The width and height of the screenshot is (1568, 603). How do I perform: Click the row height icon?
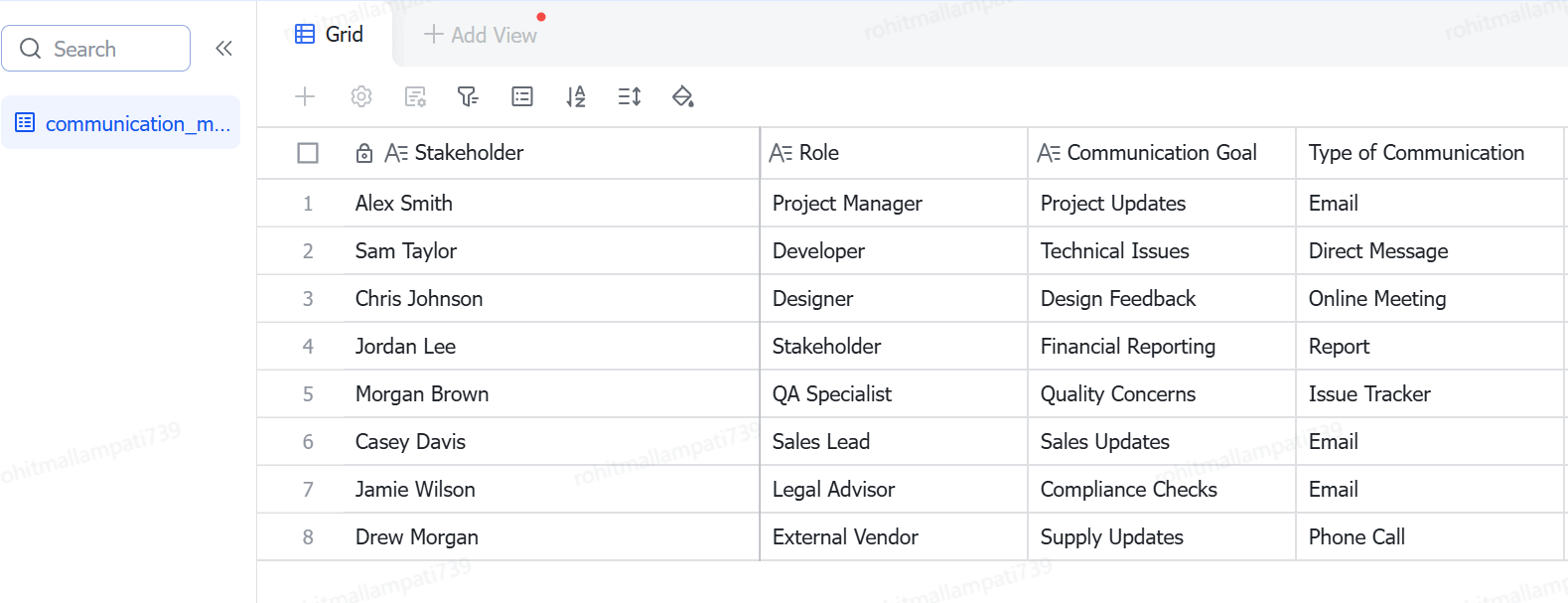[630, 96]
